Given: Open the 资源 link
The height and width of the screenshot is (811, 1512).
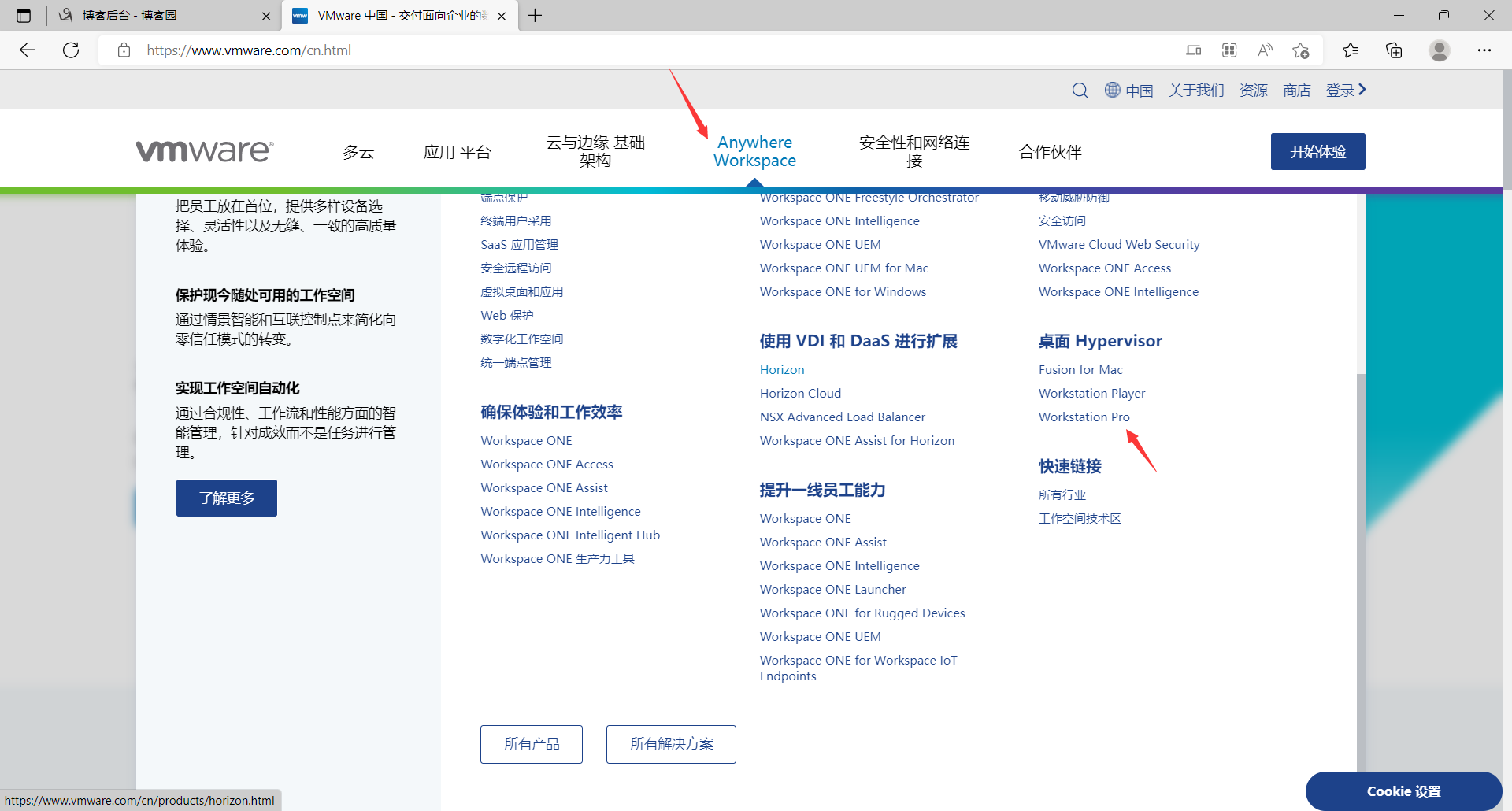Looking at the screenshot, I should (x=1254, y=91).
